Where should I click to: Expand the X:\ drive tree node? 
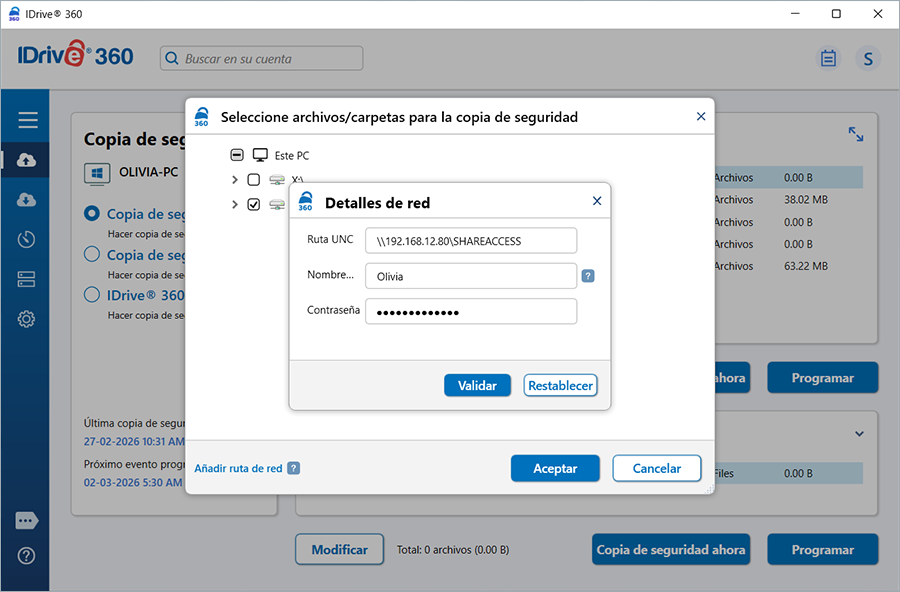pyautogui.click(x=234, y=180)
